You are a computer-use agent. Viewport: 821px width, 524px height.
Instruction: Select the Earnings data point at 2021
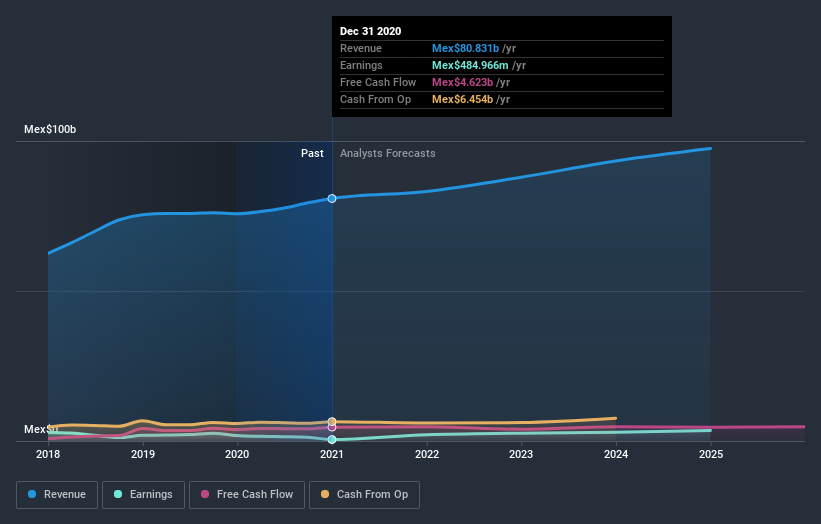[x=332, y=439]
